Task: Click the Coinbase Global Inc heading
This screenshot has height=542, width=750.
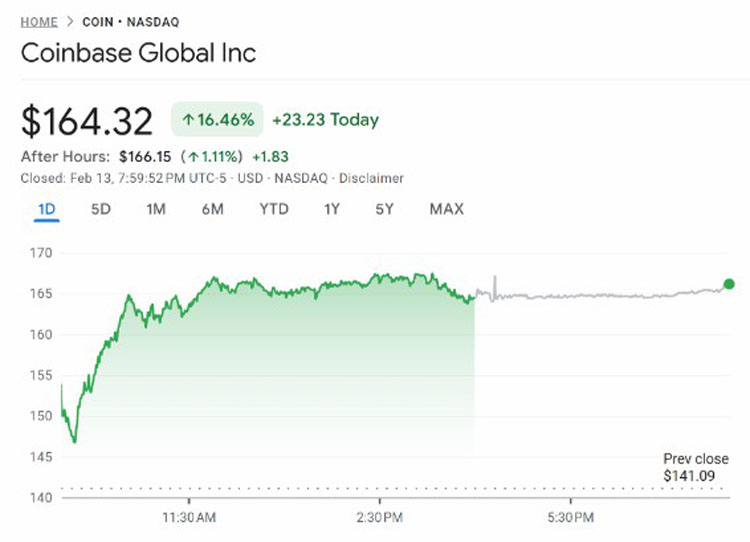Action: pos(138,52)
